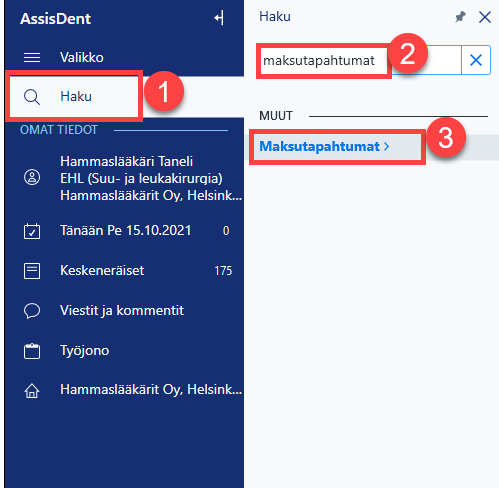
Task: Open the Tänään calendar check icon
Action: tap(32, 231)
